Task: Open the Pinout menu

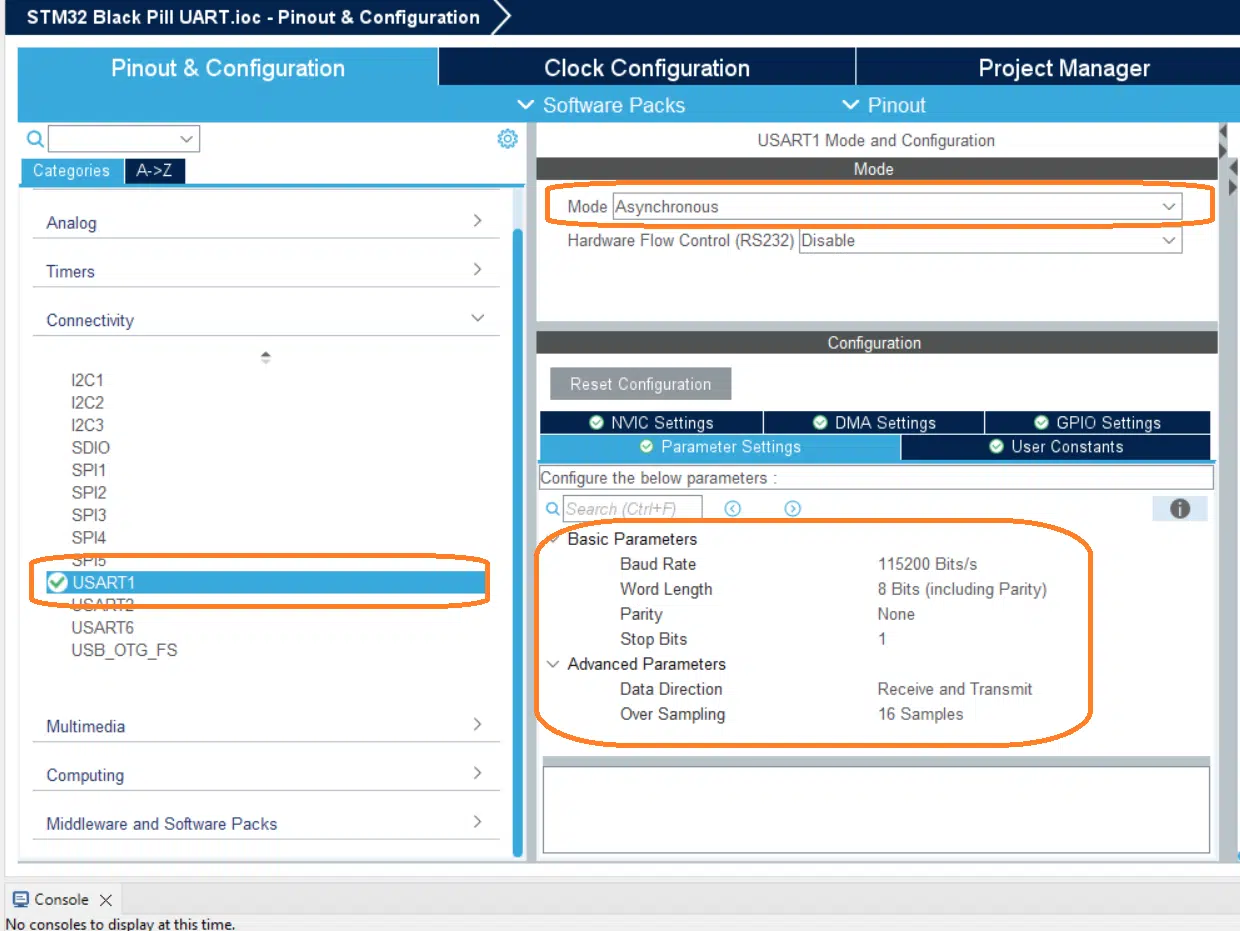Action: (x=884, y=105)
